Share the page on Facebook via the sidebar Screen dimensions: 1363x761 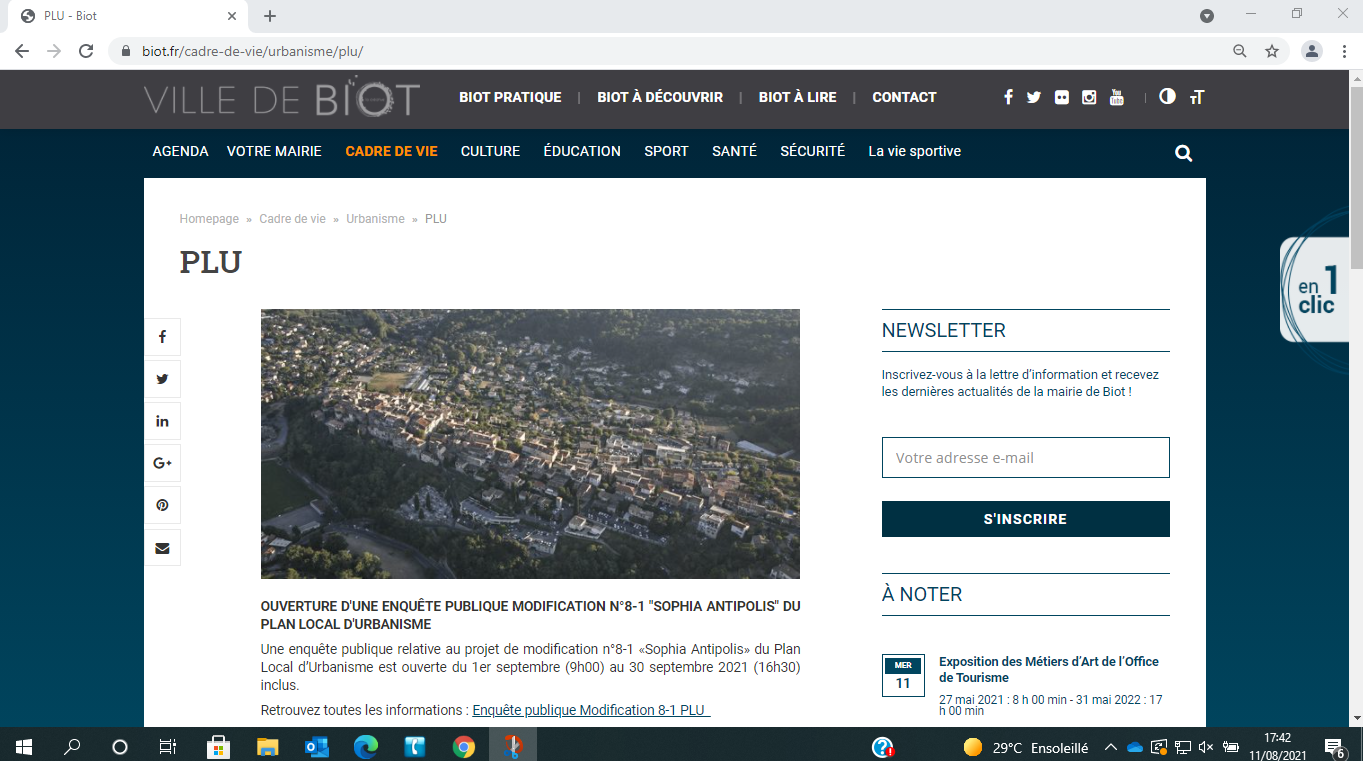(x=162, y=337)
